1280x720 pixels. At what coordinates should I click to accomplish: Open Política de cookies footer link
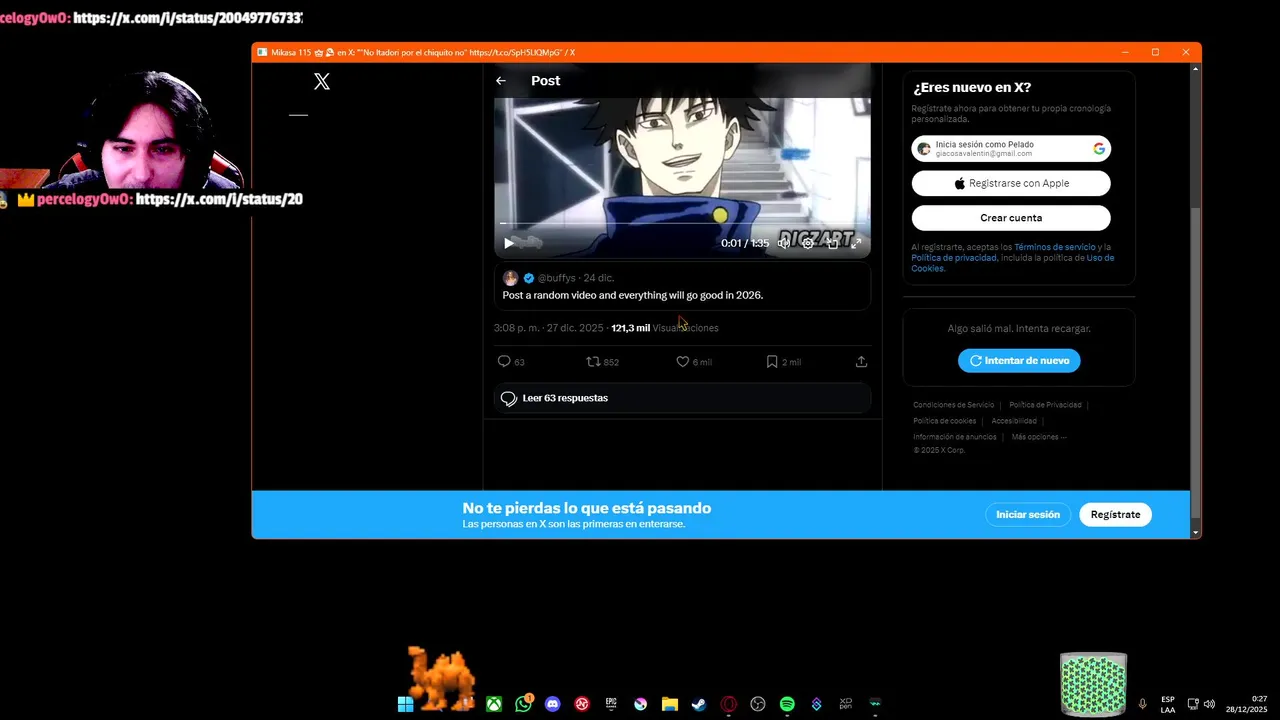click(x=945, y=421)
